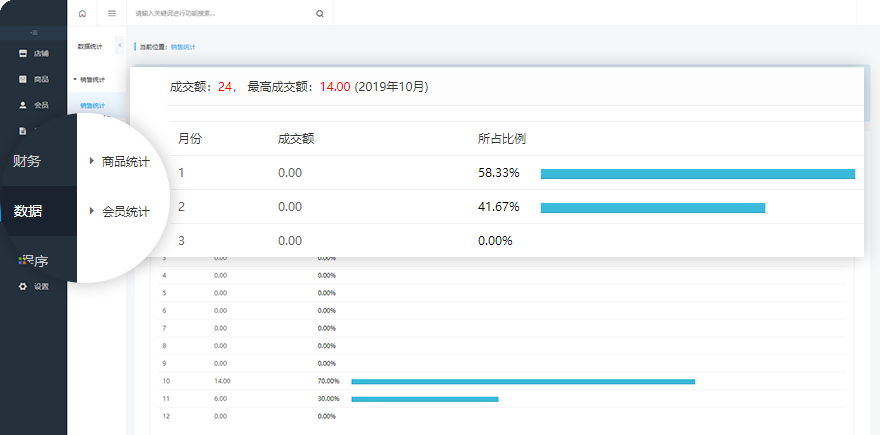Viewport: 880px width, 435px height.
Task: Open the 商品 products icon in sidebar
Action: click(23, 79)
